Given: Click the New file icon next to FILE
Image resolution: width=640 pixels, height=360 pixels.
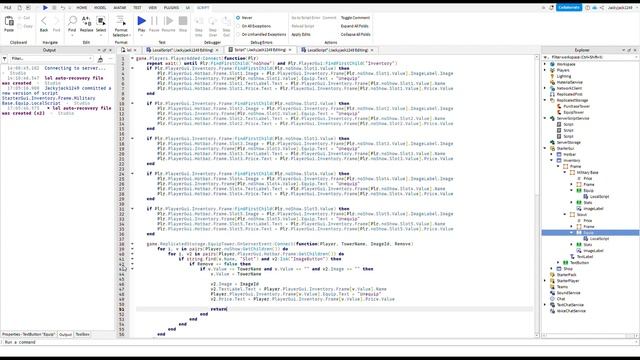Looking at the screenshot, I should [19, 7].
